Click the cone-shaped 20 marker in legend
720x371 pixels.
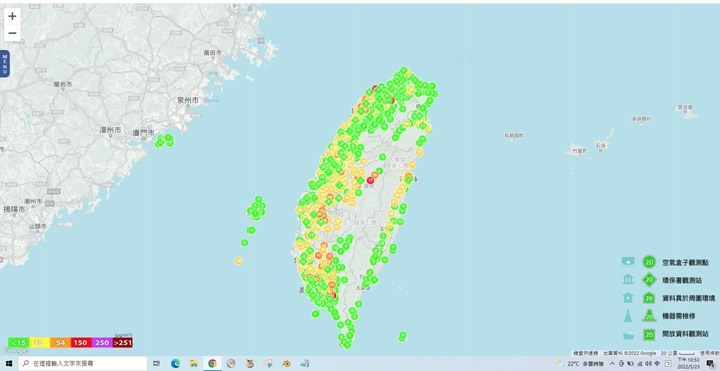(649, 315)
